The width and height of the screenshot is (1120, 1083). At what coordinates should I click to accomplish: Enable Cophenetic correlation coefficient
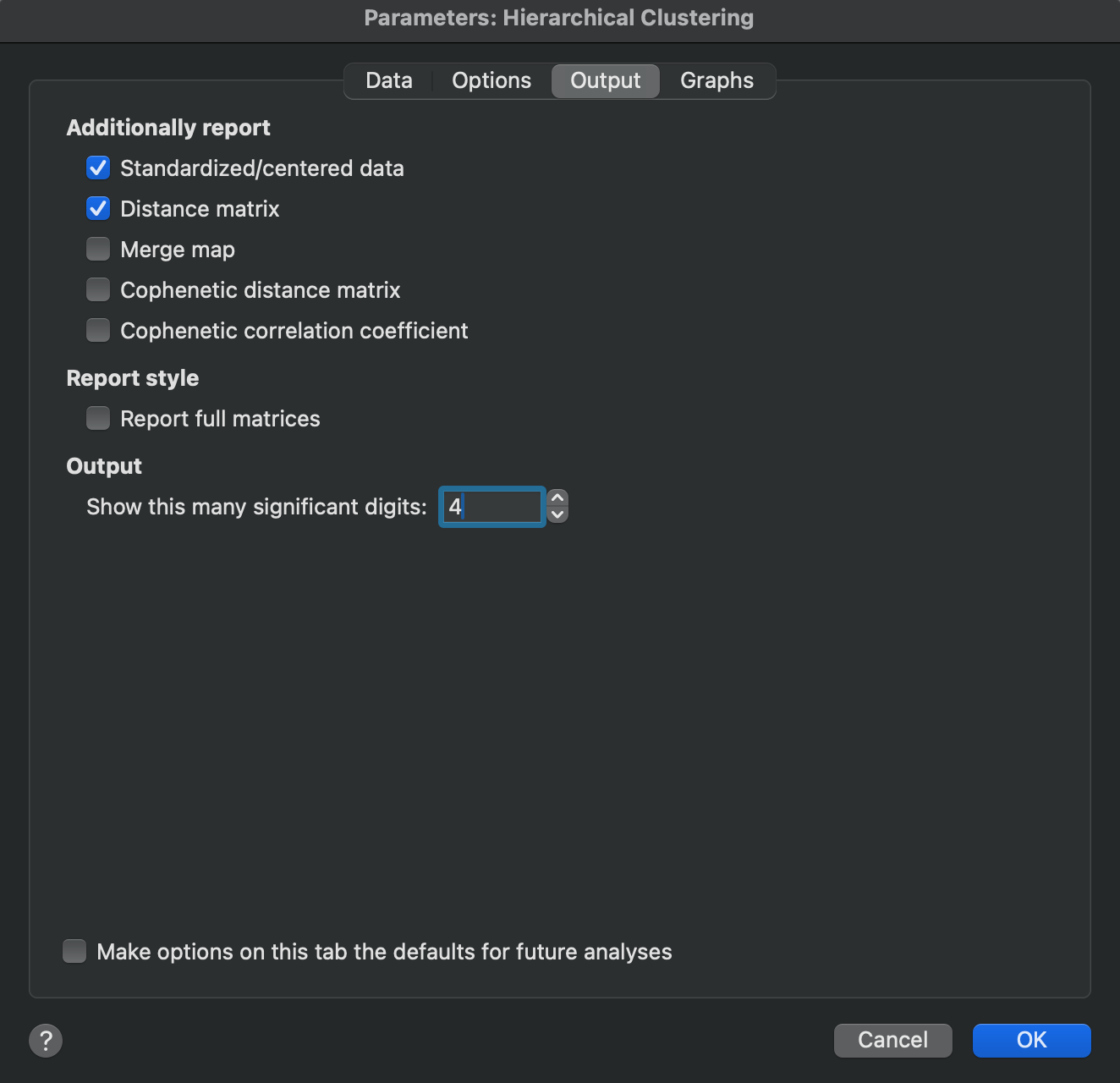click(x=98, y=331)
